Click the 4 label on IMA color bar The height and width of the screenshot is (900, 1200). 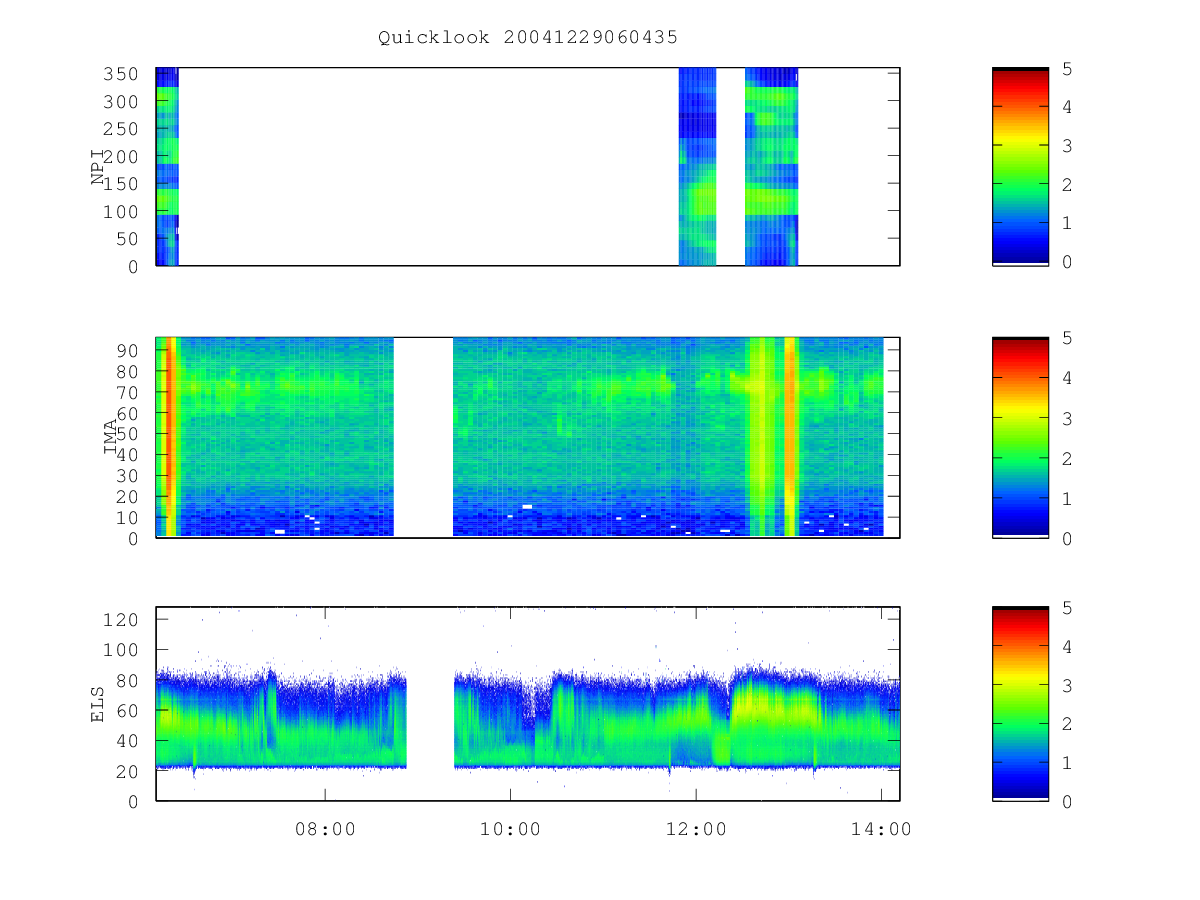pyautogui.click(x=1065, y=378)
